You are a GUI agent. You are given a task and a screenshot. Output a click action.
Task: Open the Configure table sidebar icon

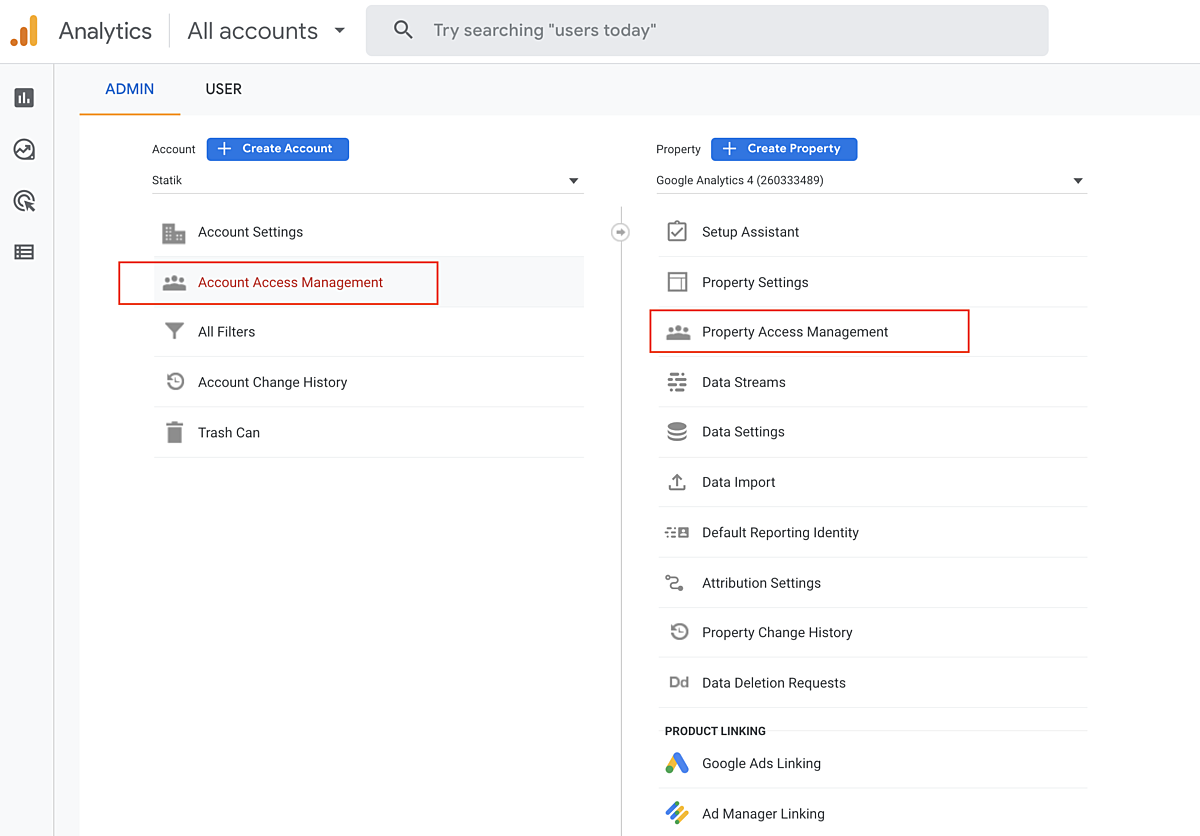tap(24, 252)
